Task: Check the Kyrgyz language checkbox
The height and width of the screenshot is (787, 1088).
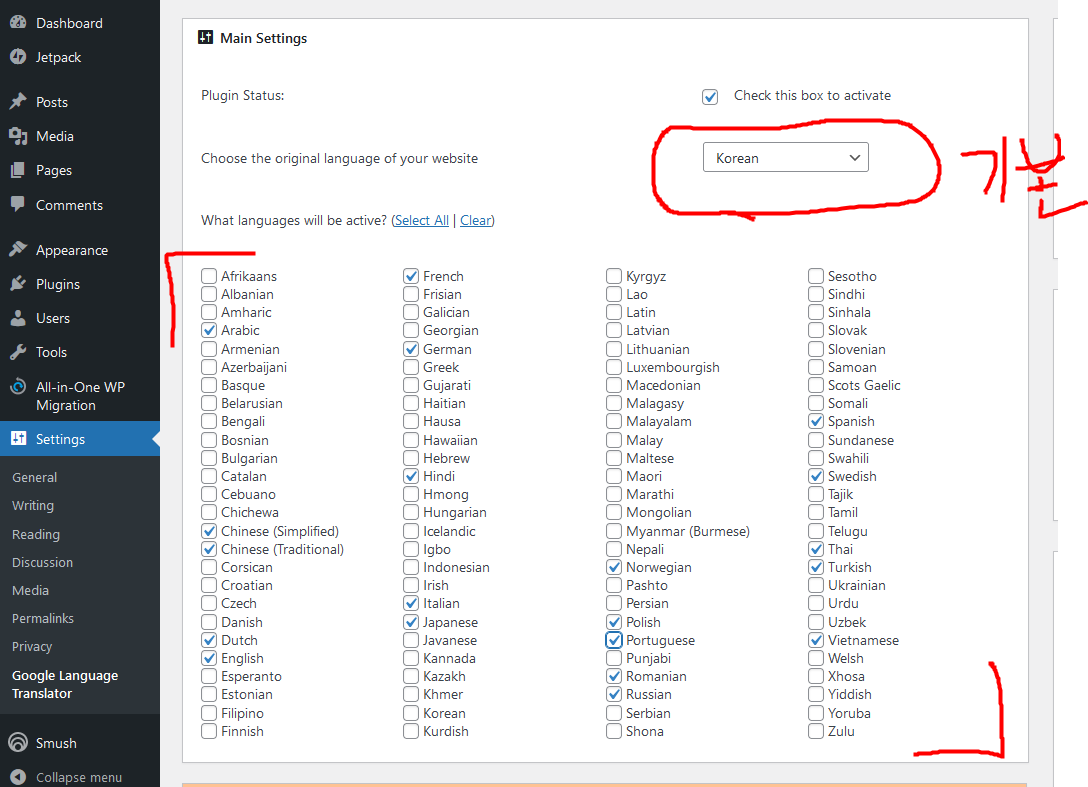Action: point(613,276)
